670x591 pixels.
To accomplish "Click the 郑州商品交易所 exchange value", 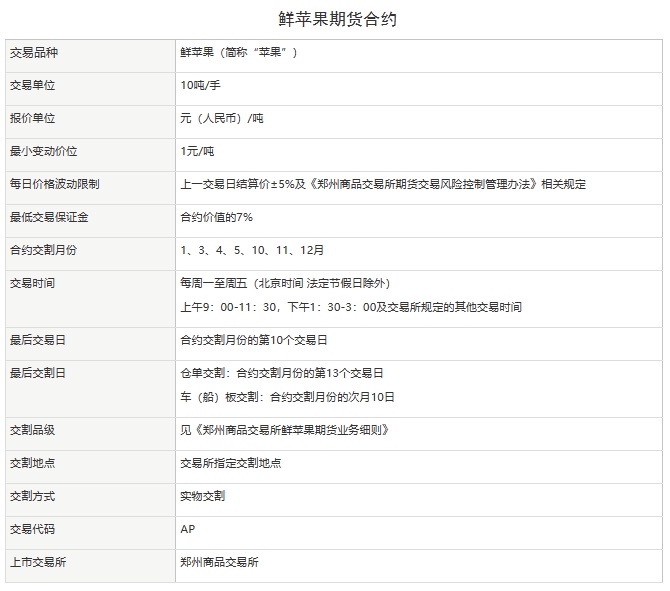I will 219,562.
